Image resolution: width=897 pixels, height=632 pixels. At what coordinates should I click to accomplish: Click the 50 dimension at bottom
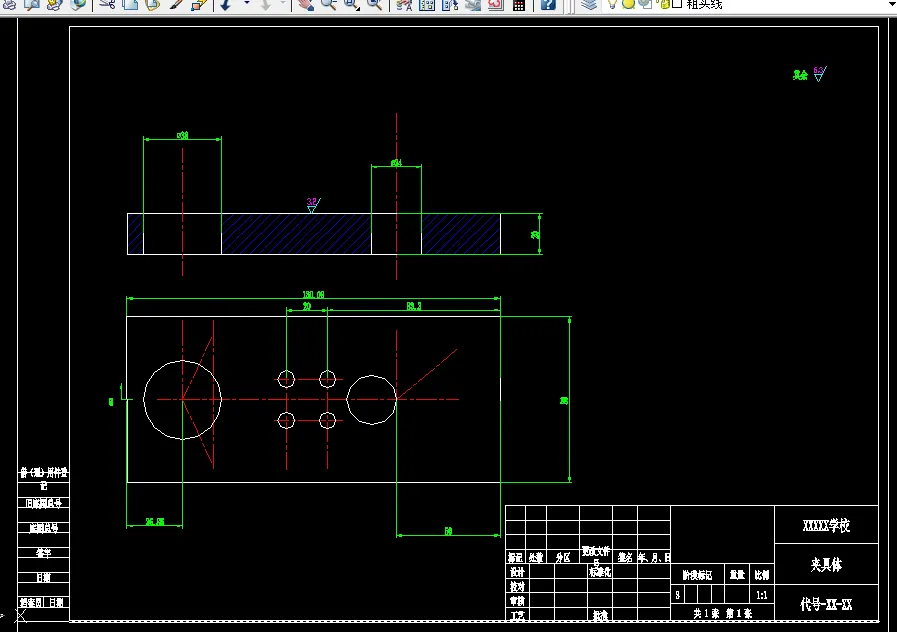(448, 531)
